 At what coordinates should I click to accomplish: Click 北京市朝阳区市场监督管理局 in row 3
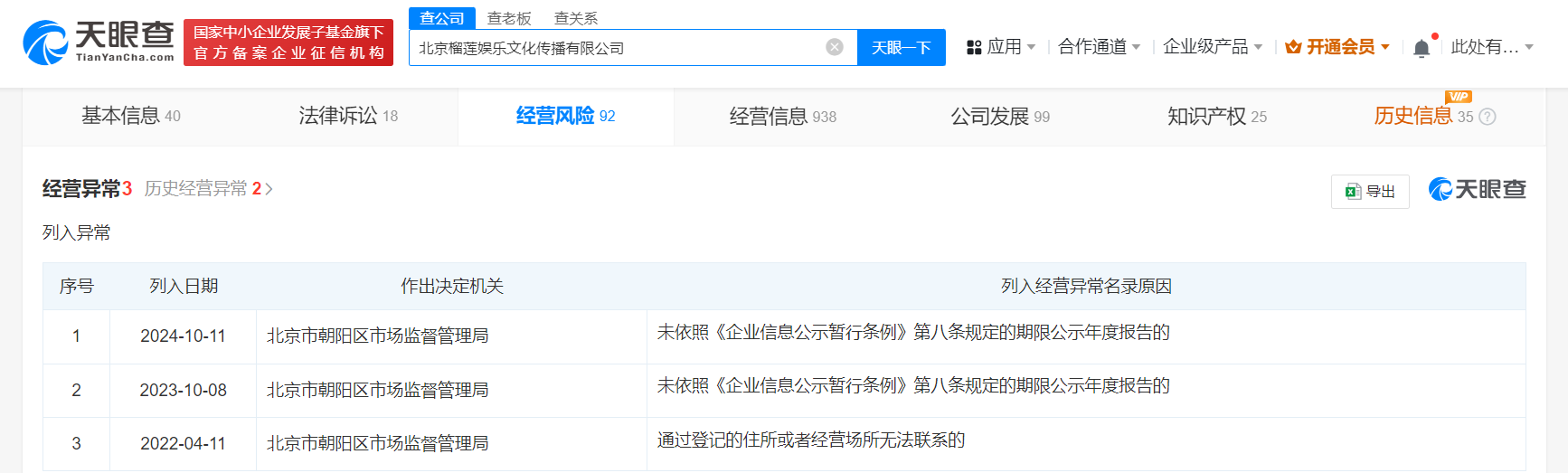click(x=378, y=443)
